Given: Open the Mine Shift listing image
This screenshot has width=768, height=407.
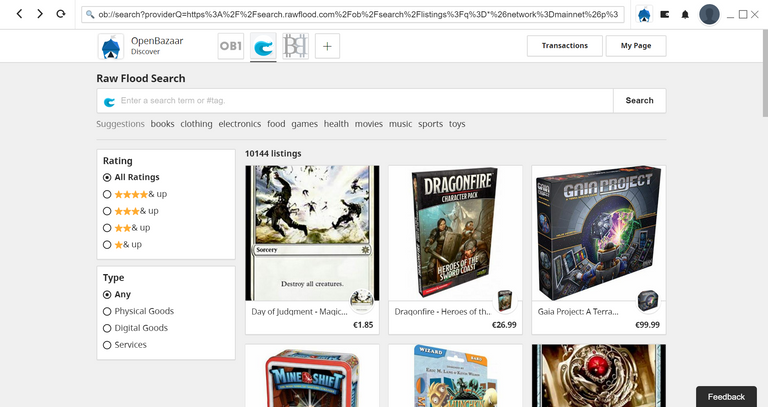Looking at the screenshot, I should click(312, 376).
